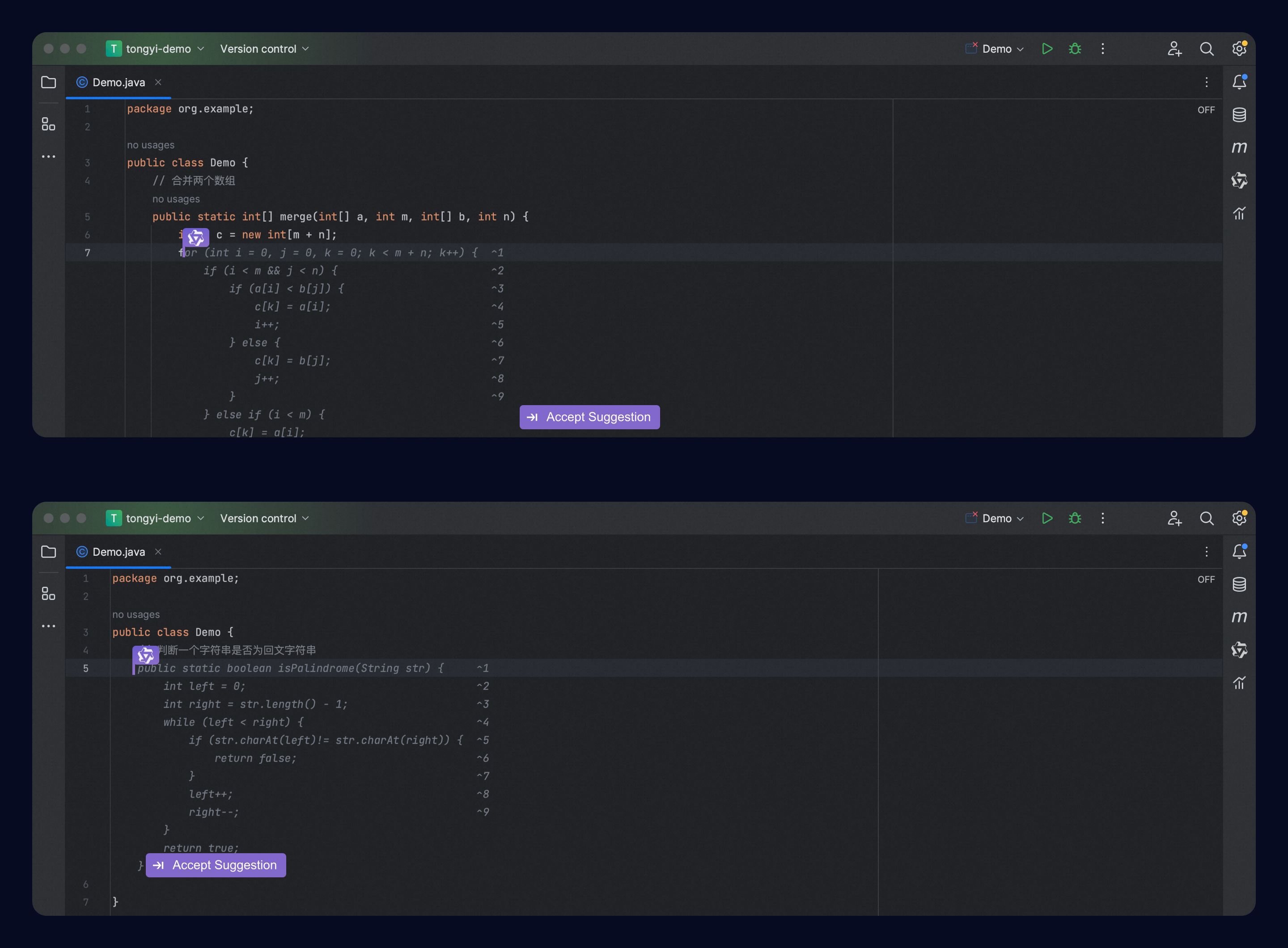
Task: Click merge method signature line in top editor
Action: [x=340, y=216]
